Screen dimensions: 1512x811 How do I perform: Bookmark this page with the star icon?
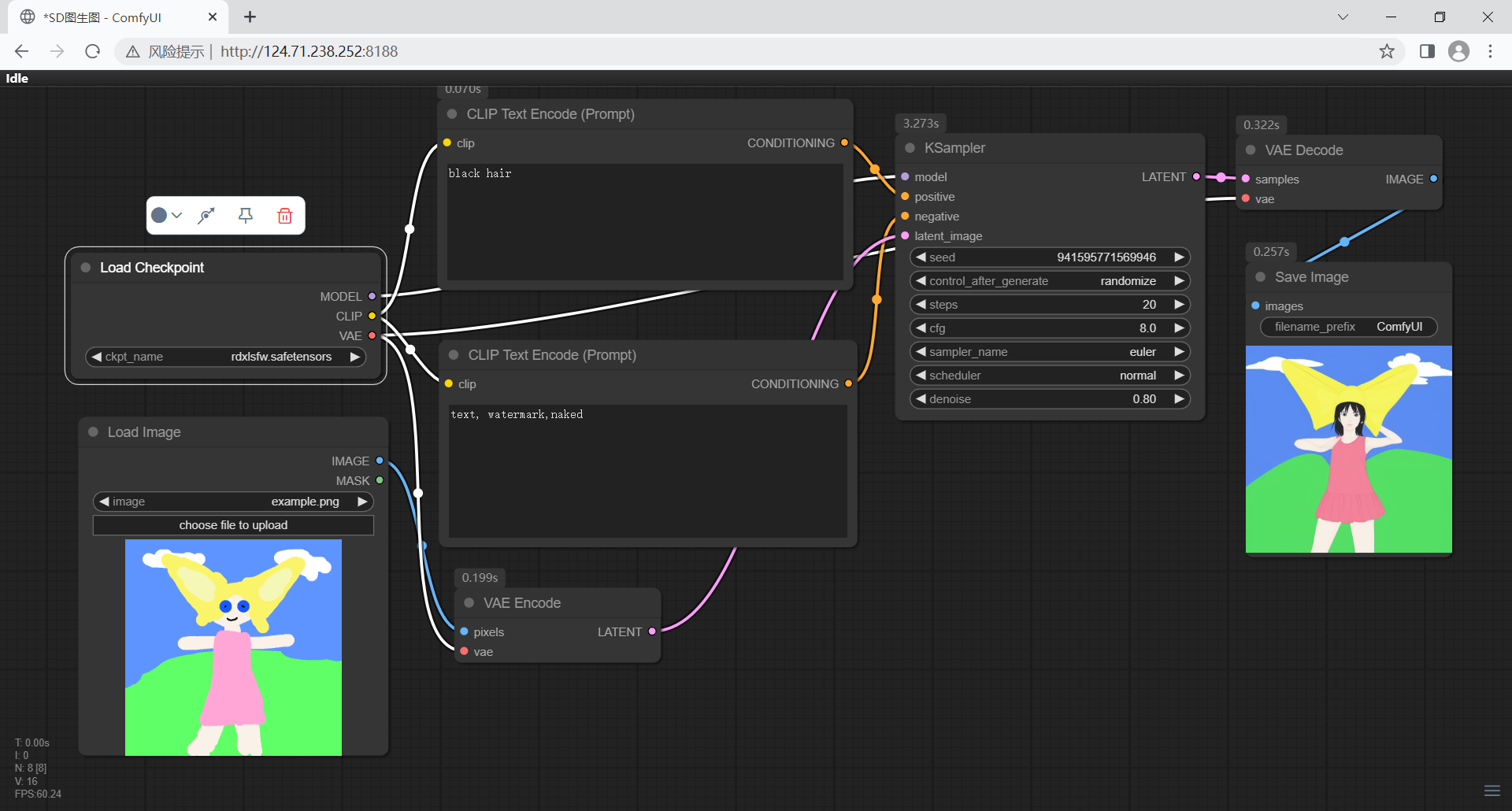[1387, 51]
